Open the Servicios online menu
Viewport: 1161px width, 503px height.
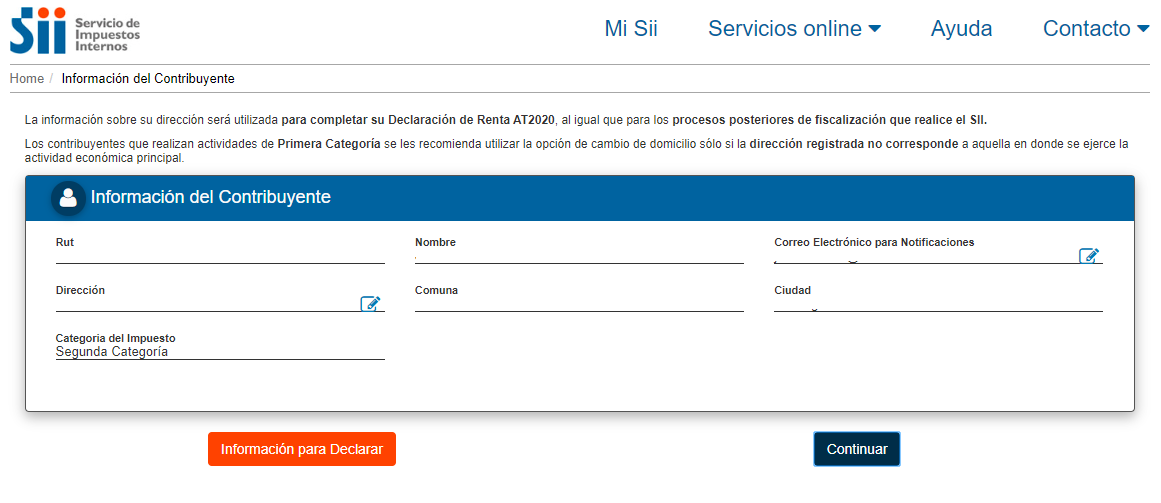tap(794, 29)
